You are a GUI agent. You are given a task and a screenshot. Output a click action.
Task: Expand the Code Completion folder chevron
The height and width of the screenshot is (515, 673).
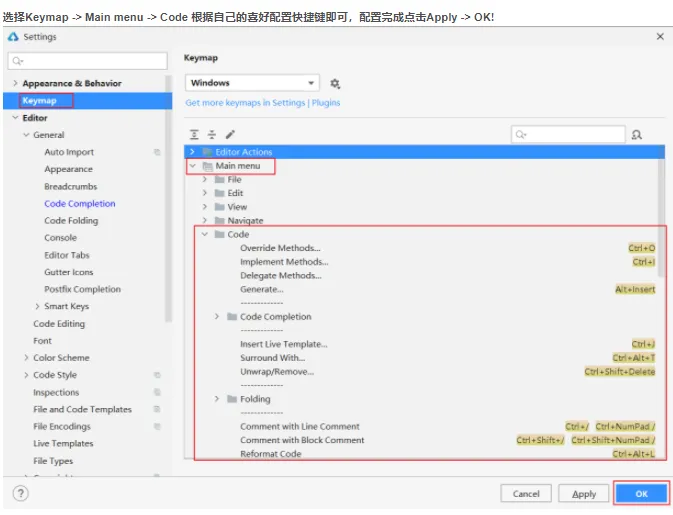click(217, 317)
